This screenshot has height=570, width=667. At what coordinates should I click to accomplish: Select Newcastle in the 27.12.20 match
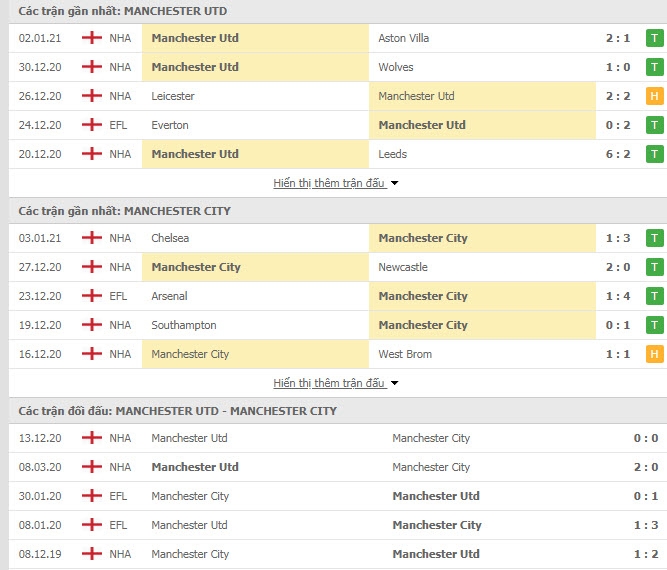403,267
